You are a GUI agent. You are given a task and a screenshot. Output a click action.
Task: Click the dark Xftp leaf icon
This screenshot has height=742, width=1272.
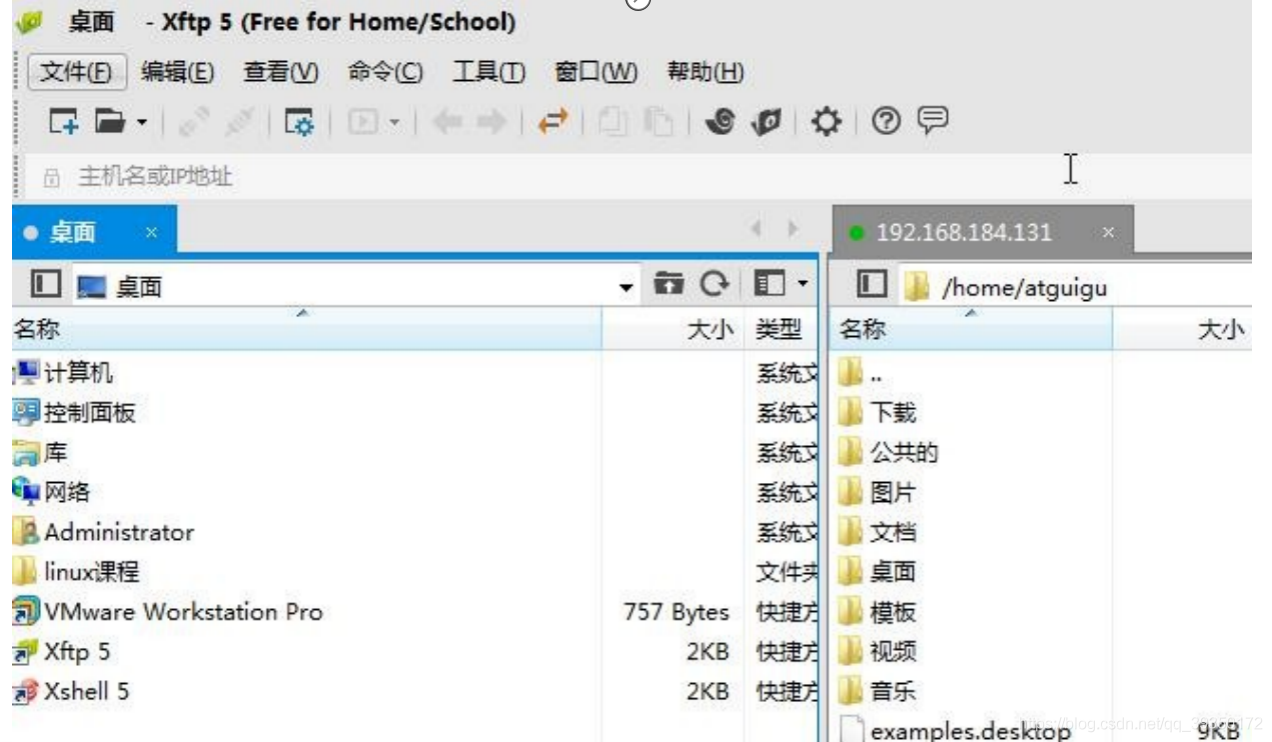(x=765, y=122)
